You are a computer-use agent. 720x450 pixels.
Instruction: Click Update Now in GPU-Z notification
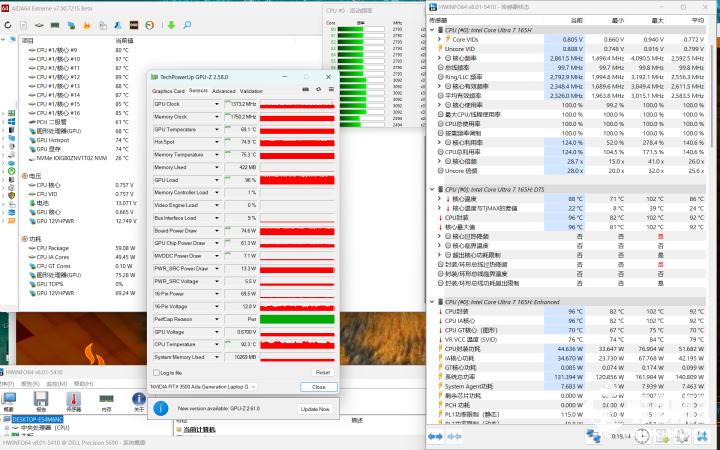[x=315, y=409]
